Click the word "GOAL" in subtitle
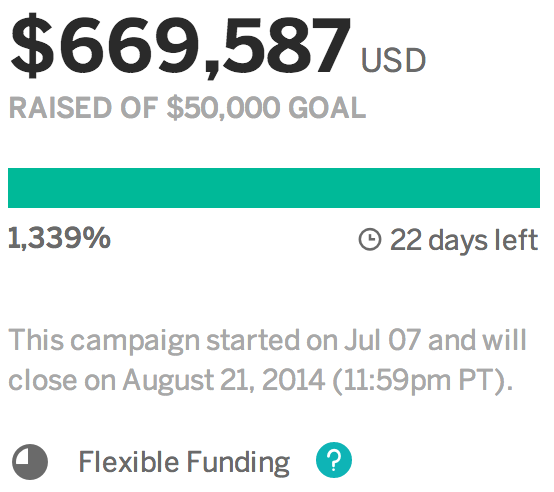The width and height of the screenshot is (554, 492). (x=327, y=107)
